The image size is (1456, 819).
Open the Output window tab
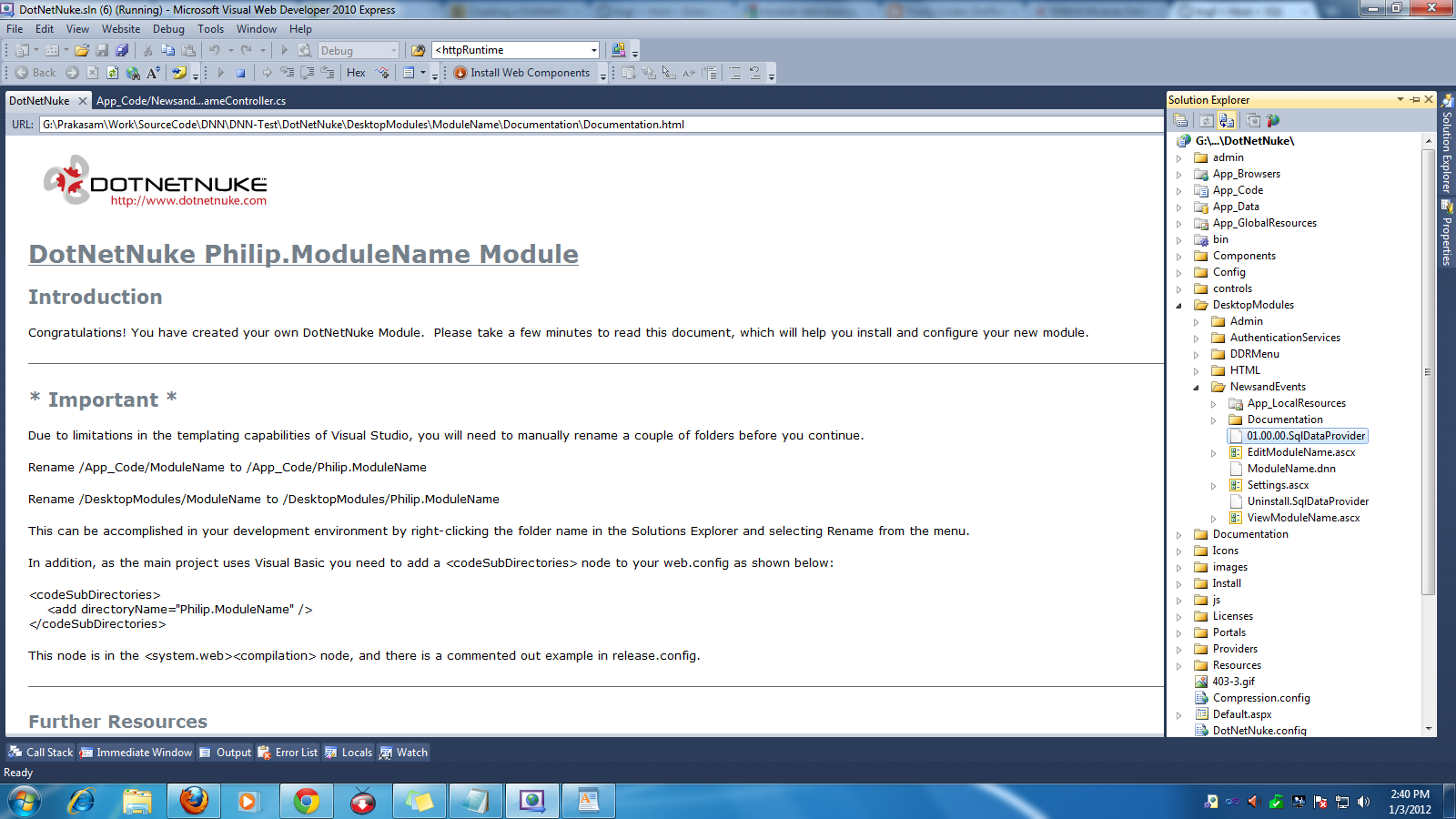click(x=225, y=753)
